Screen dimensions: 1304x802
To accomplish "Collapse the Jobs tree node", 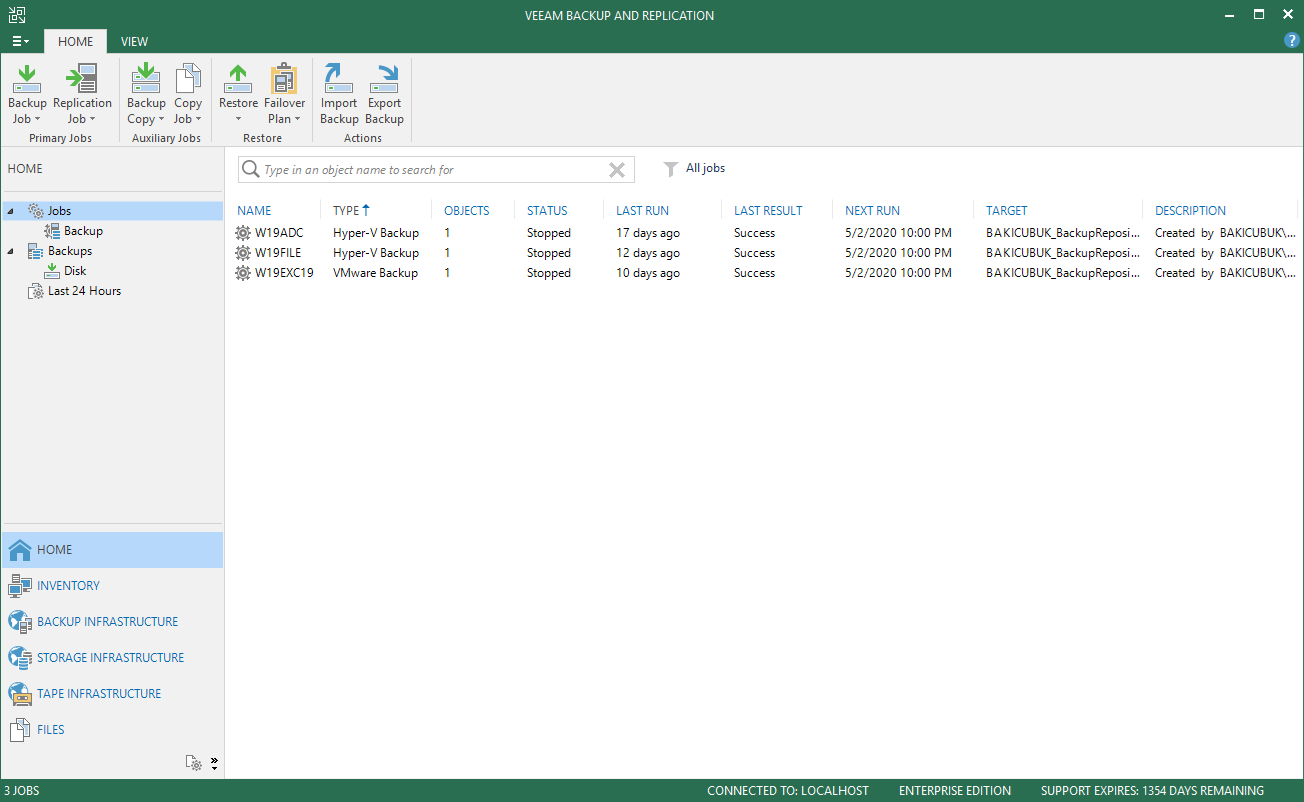I will tap(10, 211).
